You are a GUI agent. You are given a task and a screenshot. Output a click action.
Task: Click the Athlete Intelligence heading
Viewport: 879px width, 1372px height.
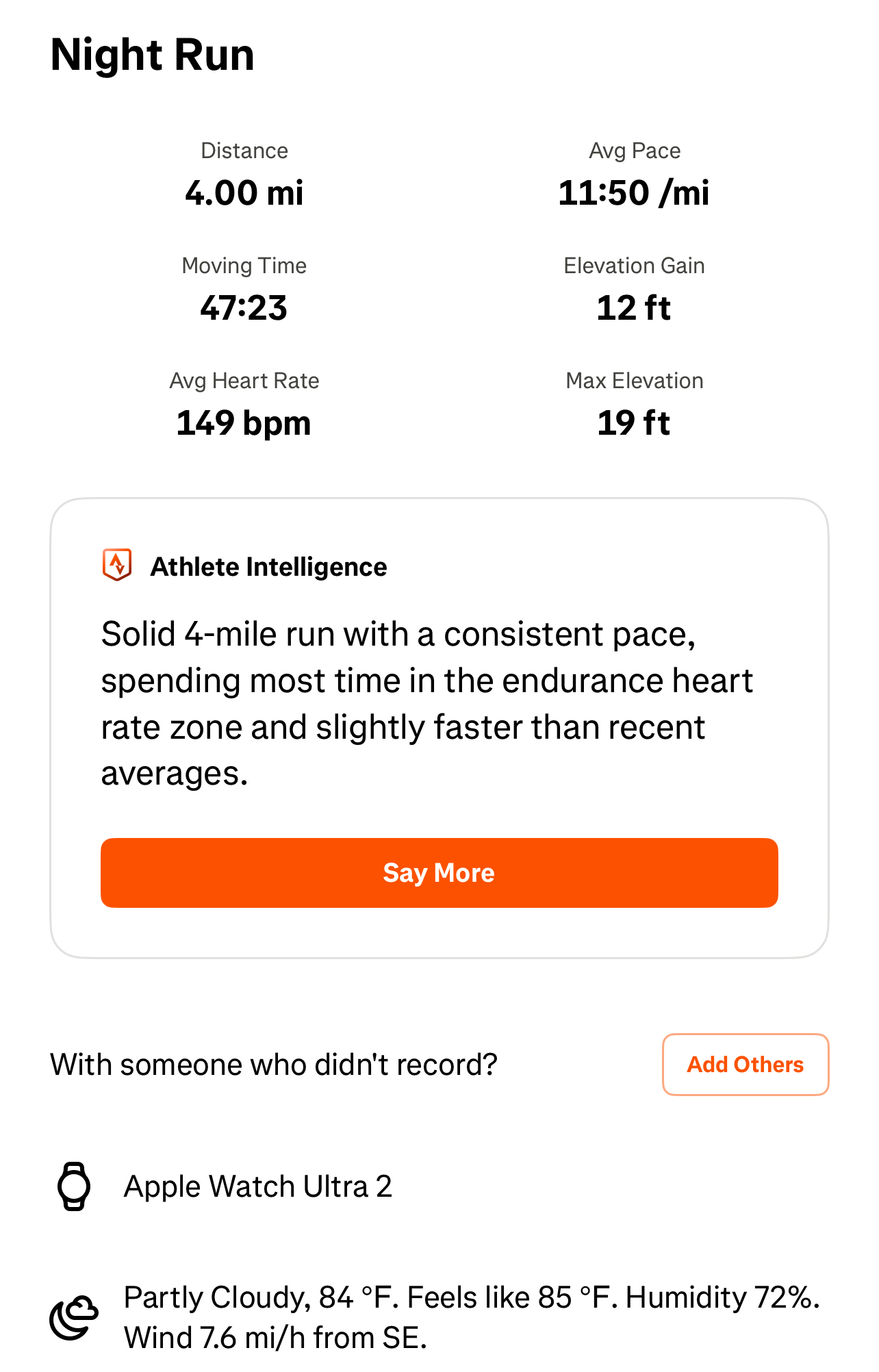point(269,567)
